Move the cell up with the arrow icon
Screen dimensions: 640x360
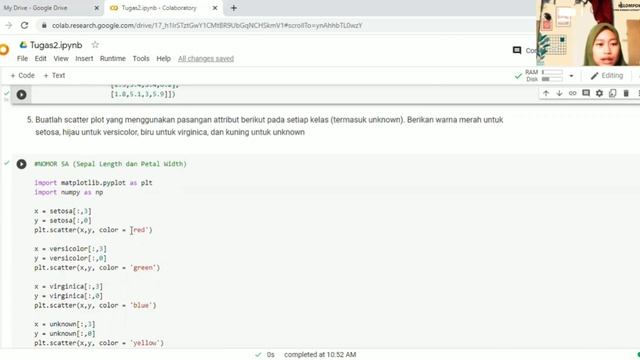pos(546,93)
